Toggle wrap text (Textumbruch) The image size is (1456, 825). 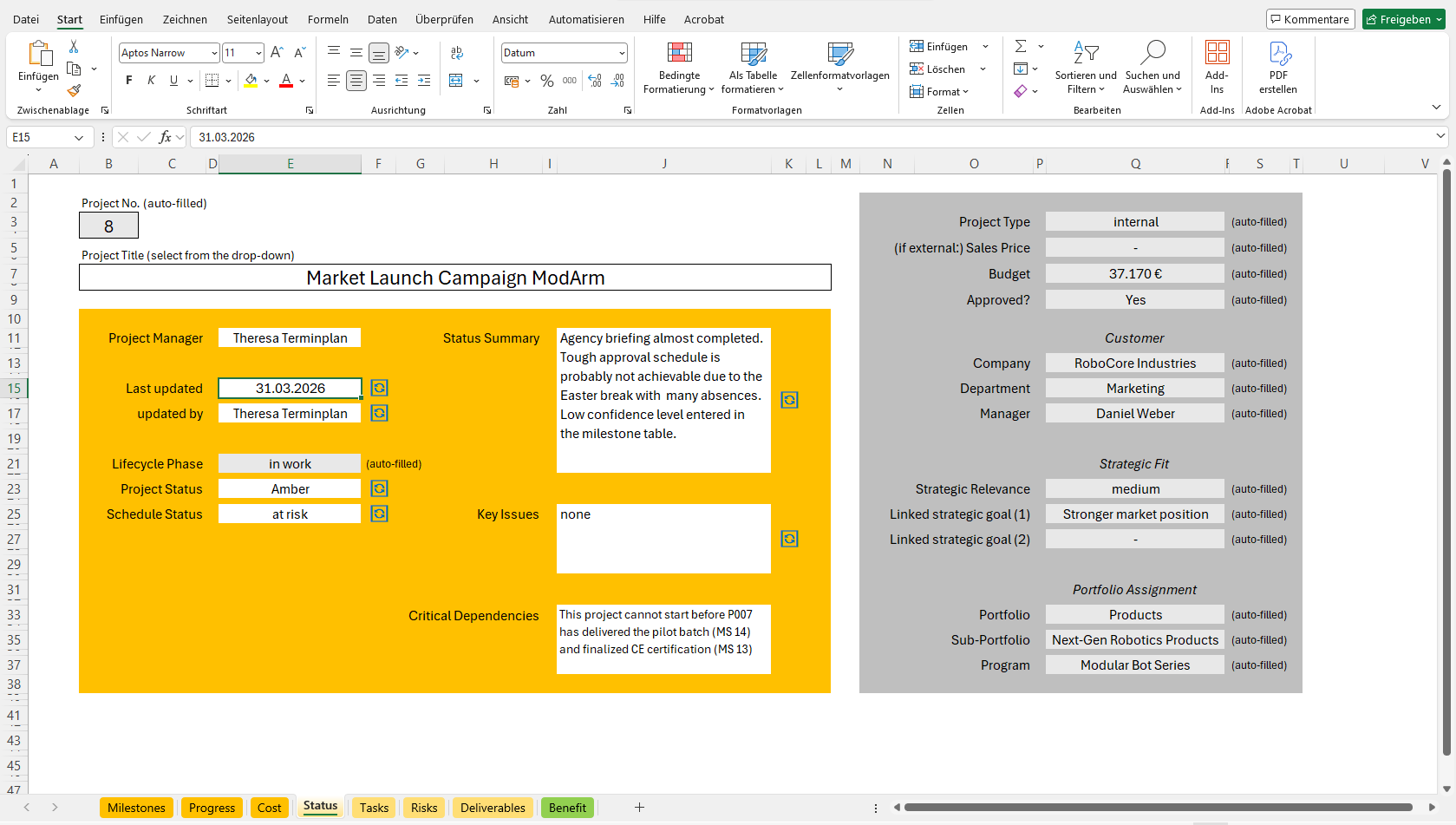tap(457, 53)
